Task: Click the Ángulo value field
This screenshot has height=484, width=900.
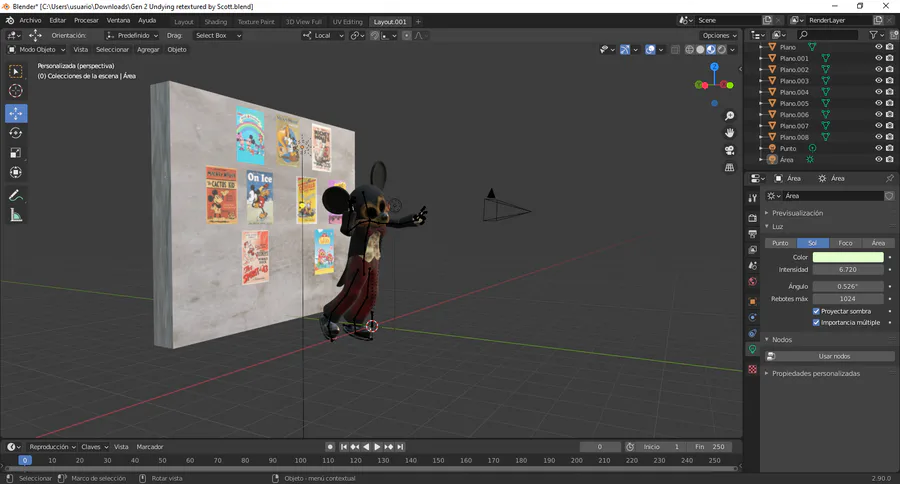Action: coord(848,286)
